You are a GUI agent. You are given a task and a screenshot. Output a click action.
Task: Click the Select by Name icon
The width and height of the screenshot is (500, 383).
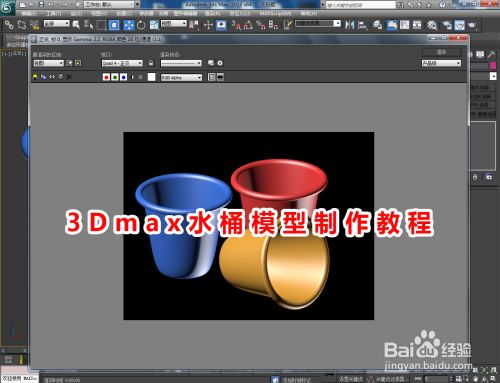(x=88, y=25)
